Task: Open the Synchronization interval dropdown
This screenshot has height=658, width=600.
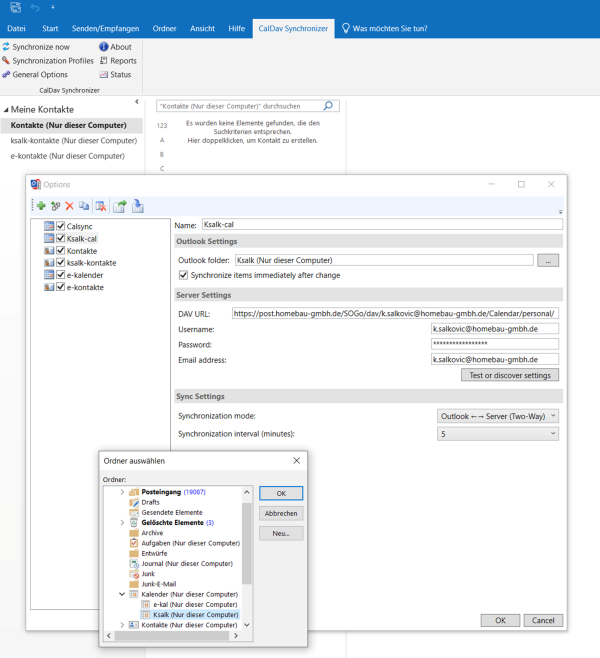Action: tap(497, 434)
